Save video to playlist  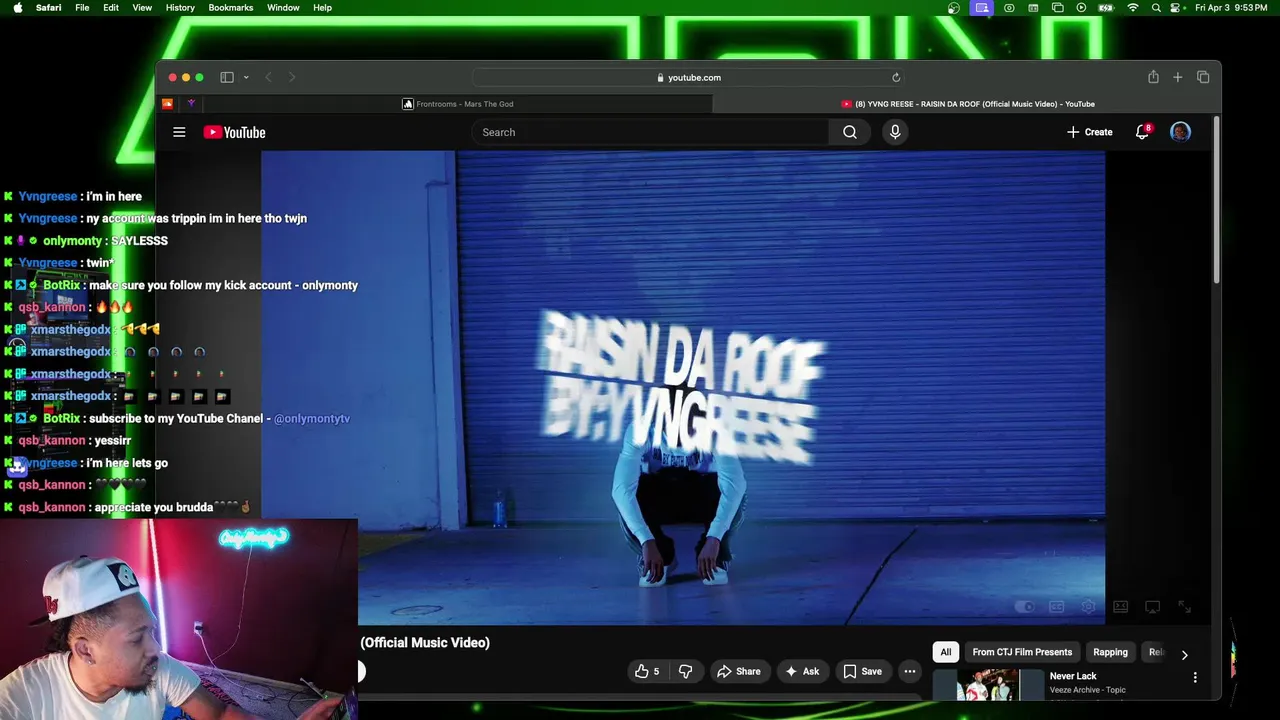(862, 671)
